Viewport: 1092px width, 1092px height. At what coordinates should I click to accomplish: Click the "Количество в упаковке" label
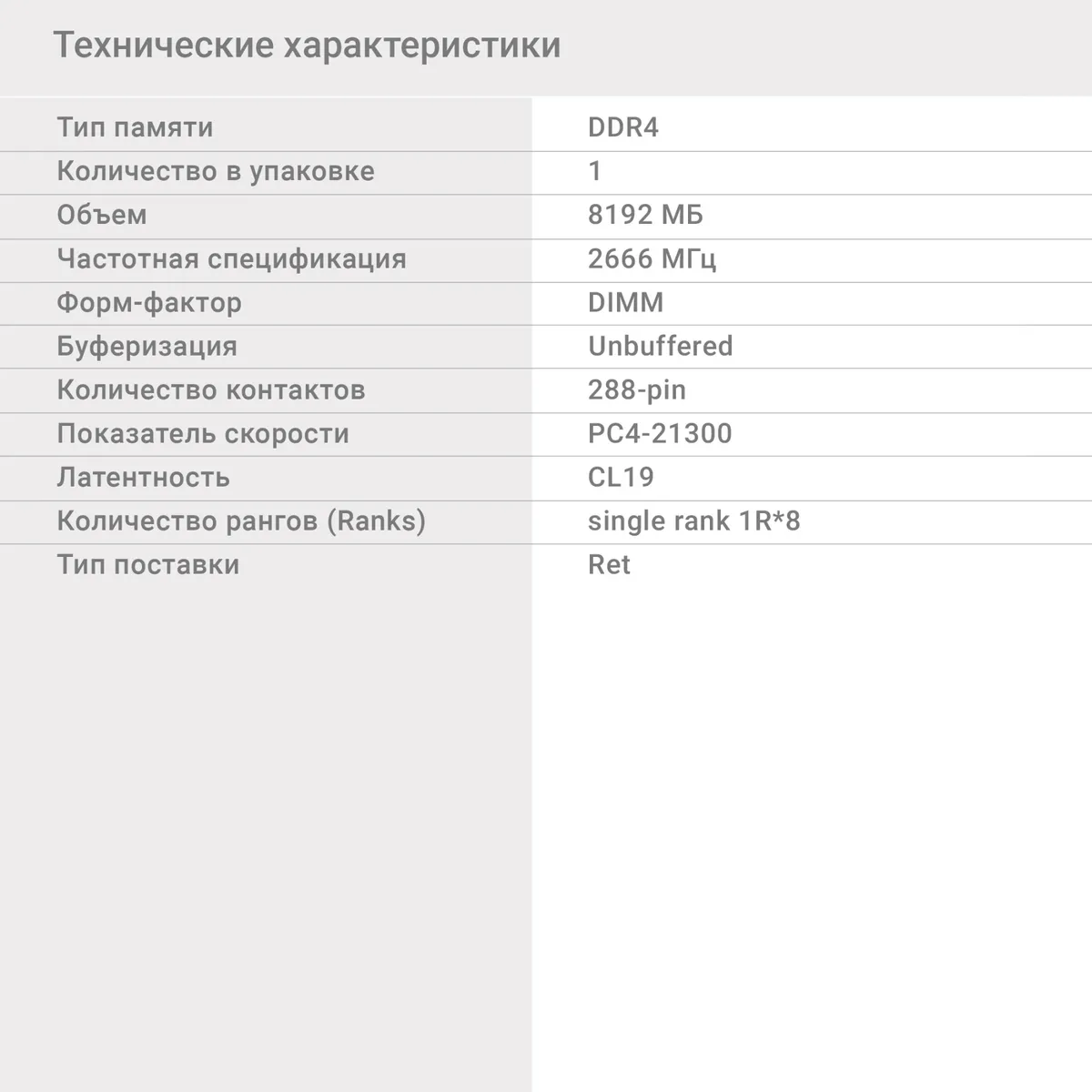point(215,171)
